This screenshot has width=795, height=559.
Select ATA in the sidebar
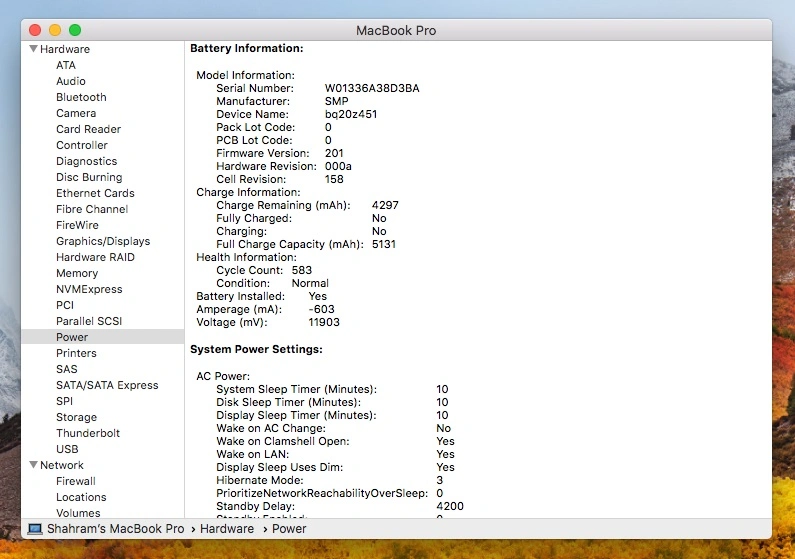pos(66,65)
